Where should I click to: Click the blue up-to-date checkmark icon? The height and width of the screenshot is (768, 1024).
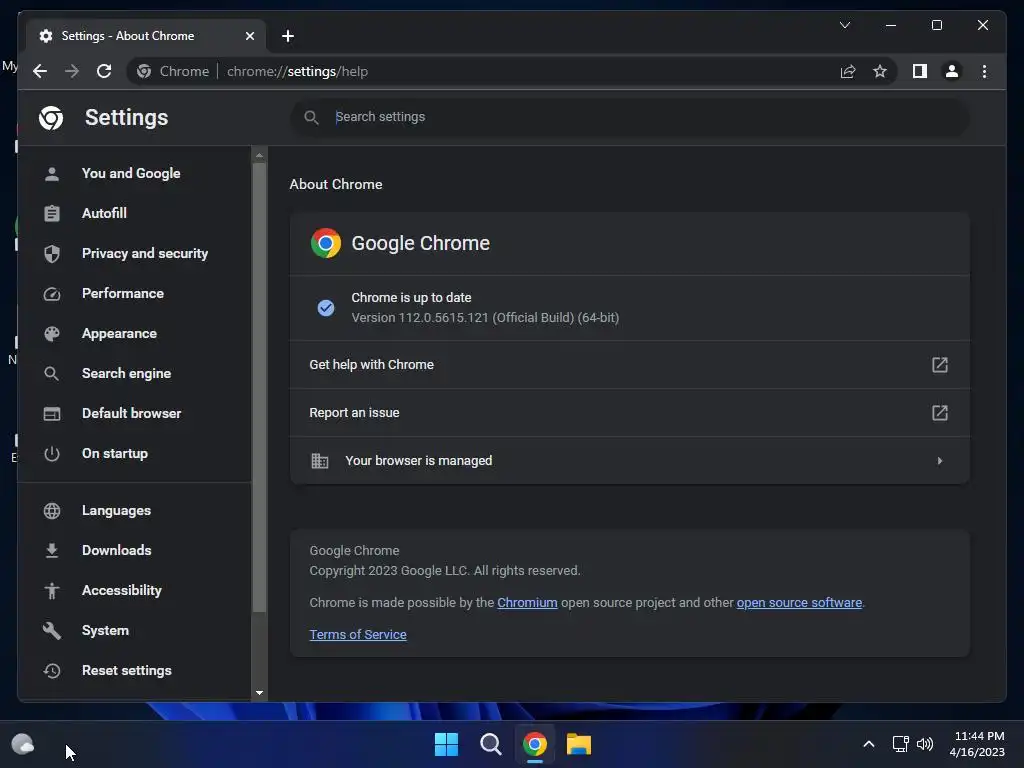(x=325, y=308)
